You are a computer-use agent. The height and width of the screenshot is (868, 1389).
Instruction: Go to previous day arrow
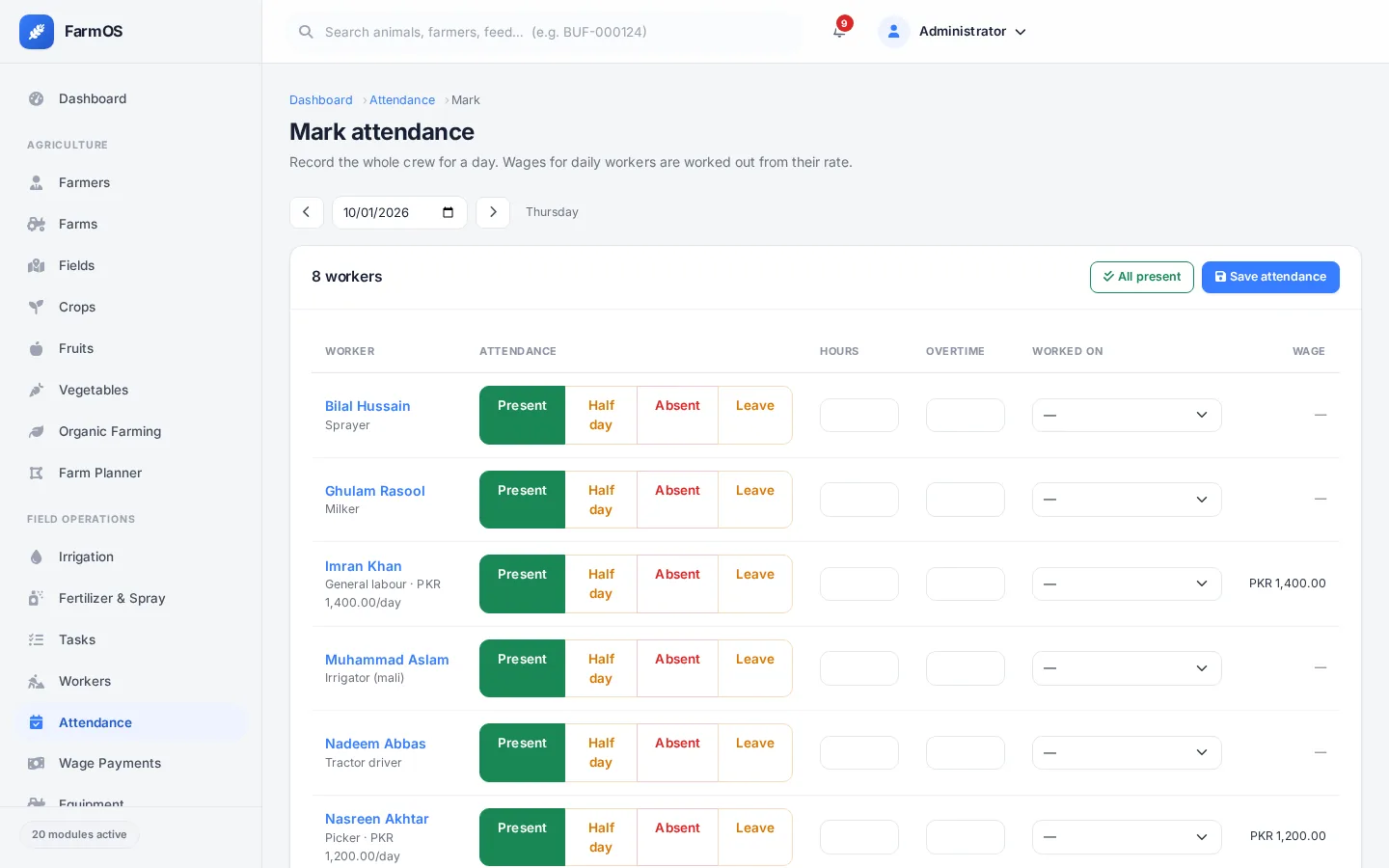(x=307, y=212)
